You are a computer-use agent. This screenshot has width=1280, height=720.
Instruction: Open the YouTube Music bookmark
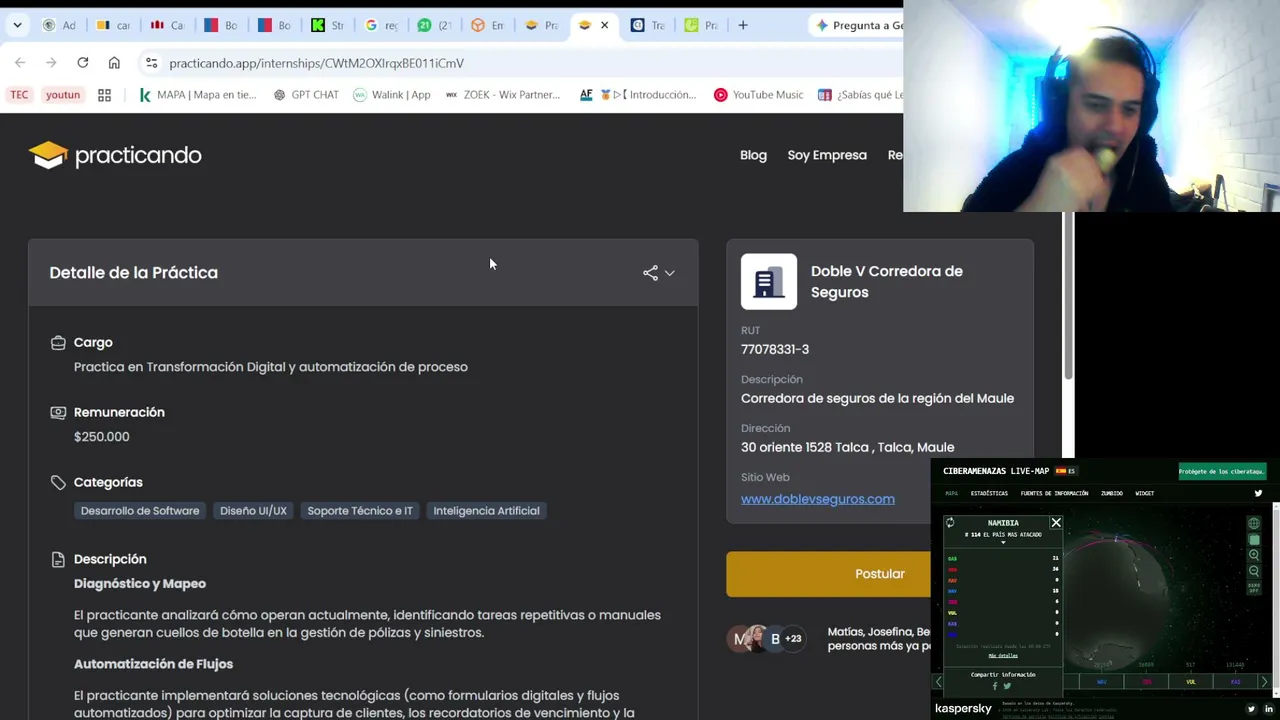point(758,95)
